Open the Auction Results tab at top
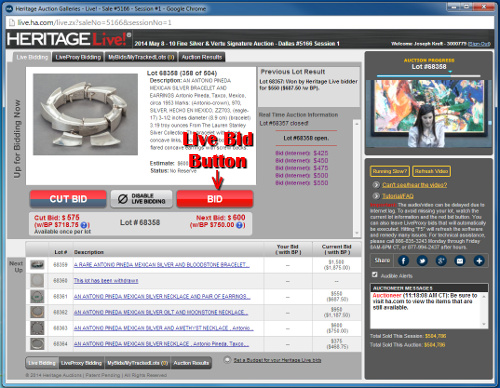Screen dimensions: 500x388 tap(202, 57)
